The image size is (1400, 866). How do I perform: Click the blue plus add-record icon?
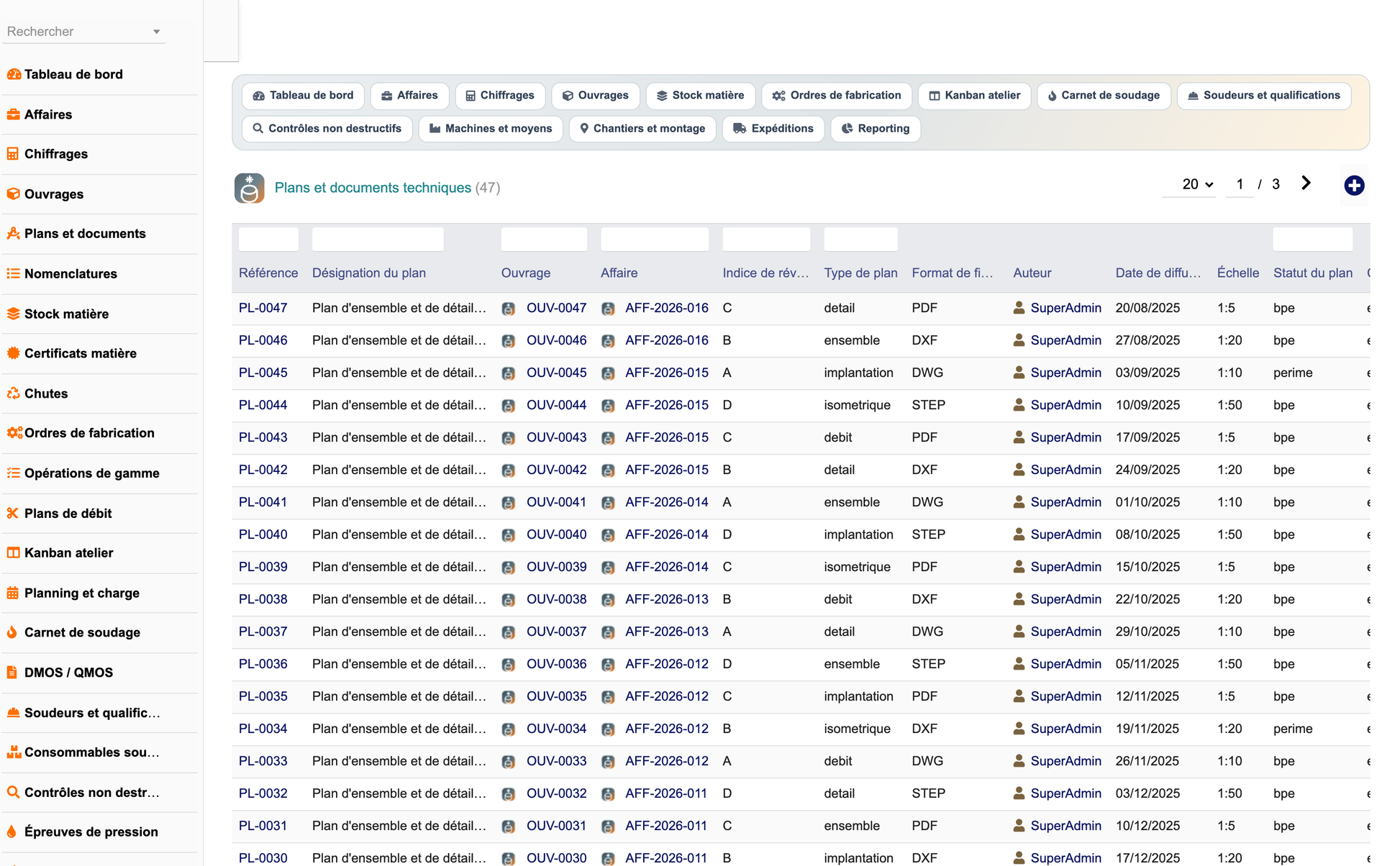[1354, 186]
